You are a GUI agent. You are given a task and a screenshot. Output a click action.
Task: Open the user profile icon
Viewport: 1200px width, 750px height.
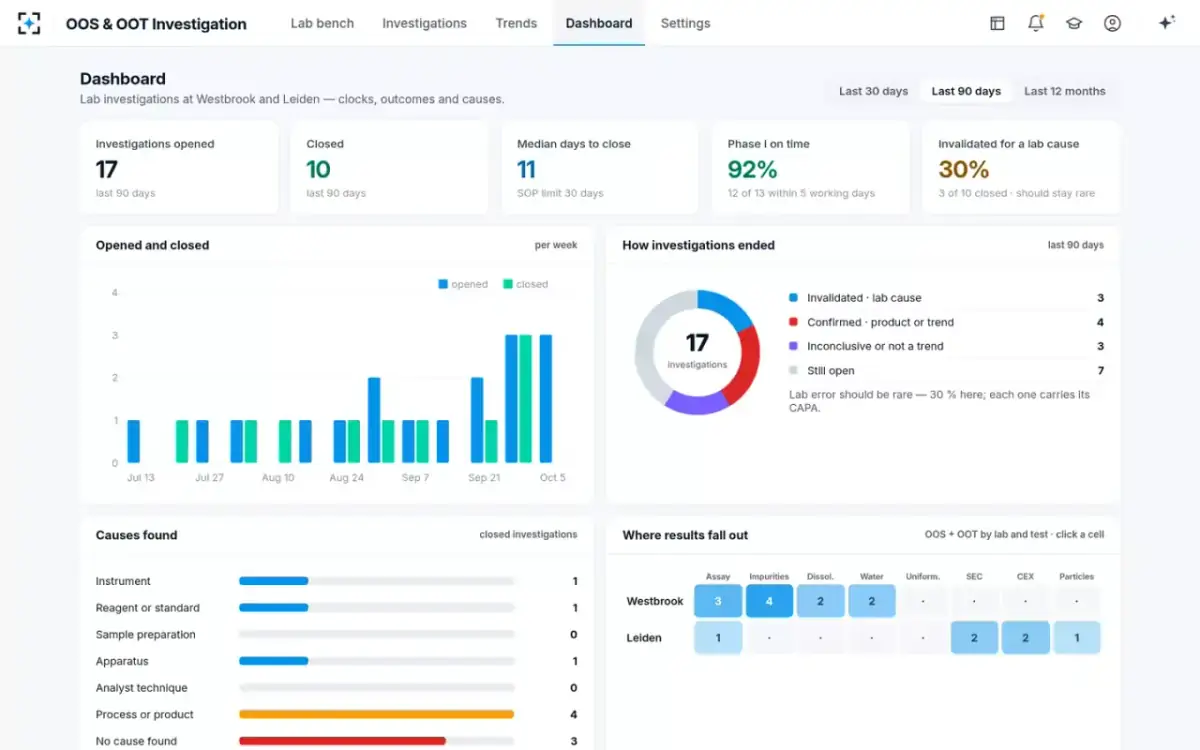click(x=1112, y=23)
